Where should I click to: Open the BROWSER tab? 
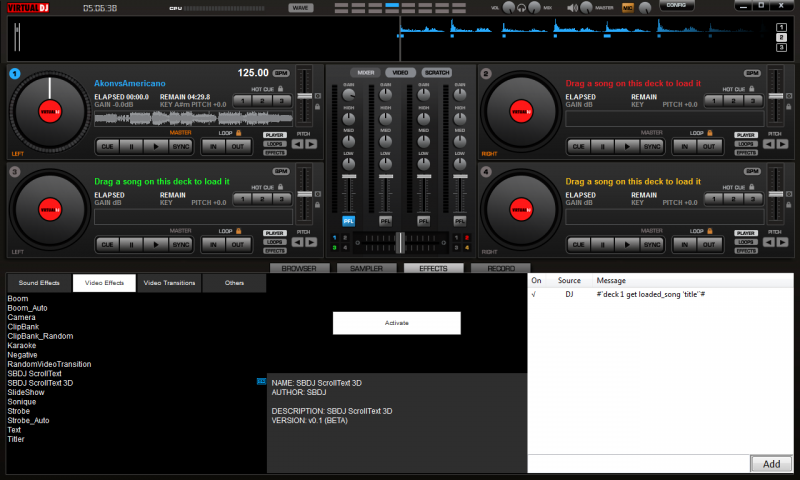(299, 268)
